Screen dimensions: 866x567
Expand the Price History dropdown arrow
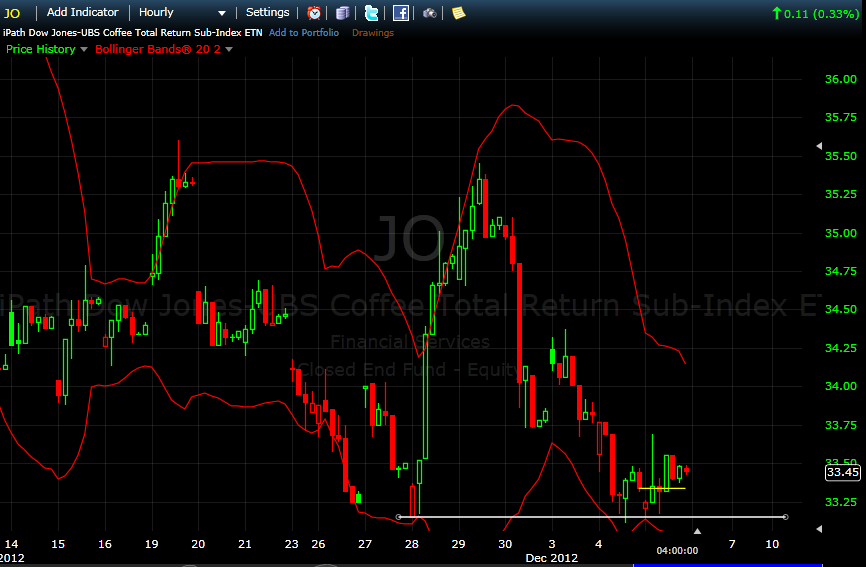tap(84, 49)
